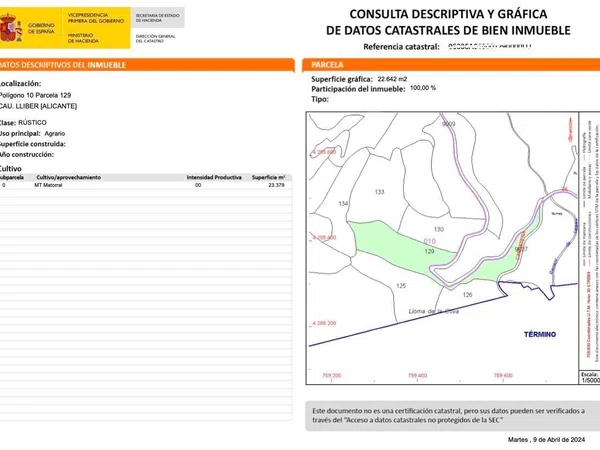Screen dimensions: 600x450
Task: Click parcel 126 on the map
Action: click(466, 295)
